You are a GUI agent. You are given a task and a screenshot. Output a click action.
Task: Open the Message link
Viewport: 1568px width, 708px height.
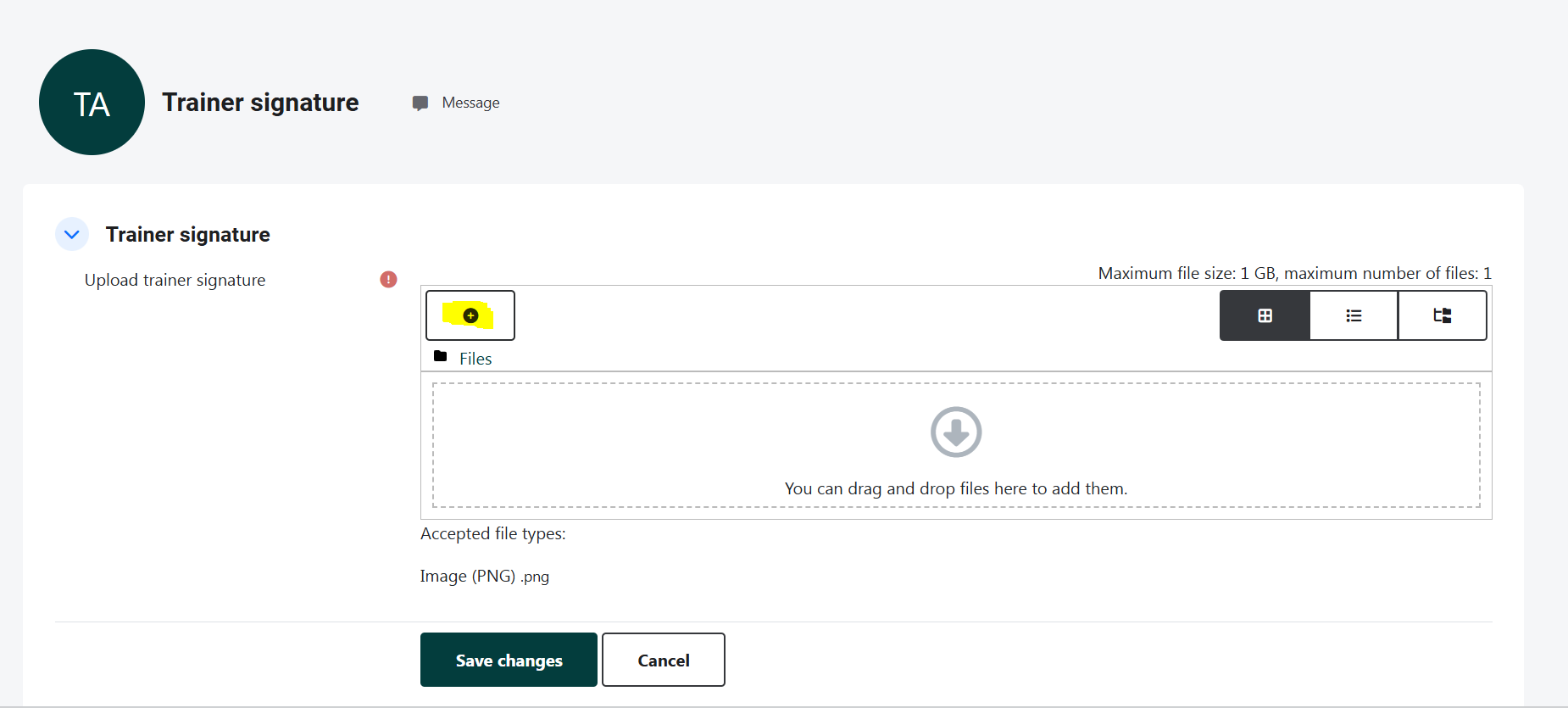coord(470,103)
